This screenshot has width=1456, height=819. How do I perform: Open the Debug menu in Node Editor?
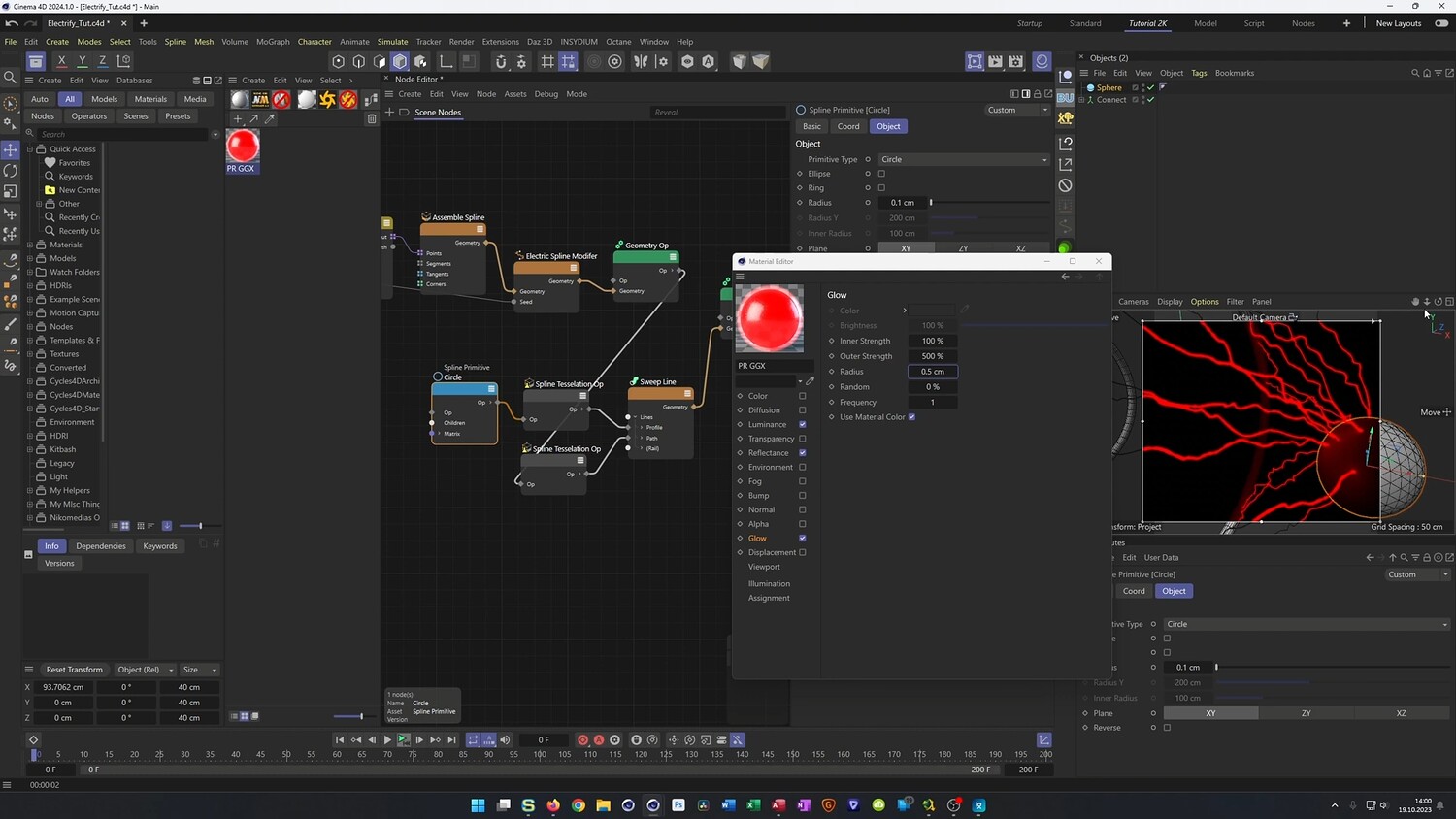click(546, 94)
